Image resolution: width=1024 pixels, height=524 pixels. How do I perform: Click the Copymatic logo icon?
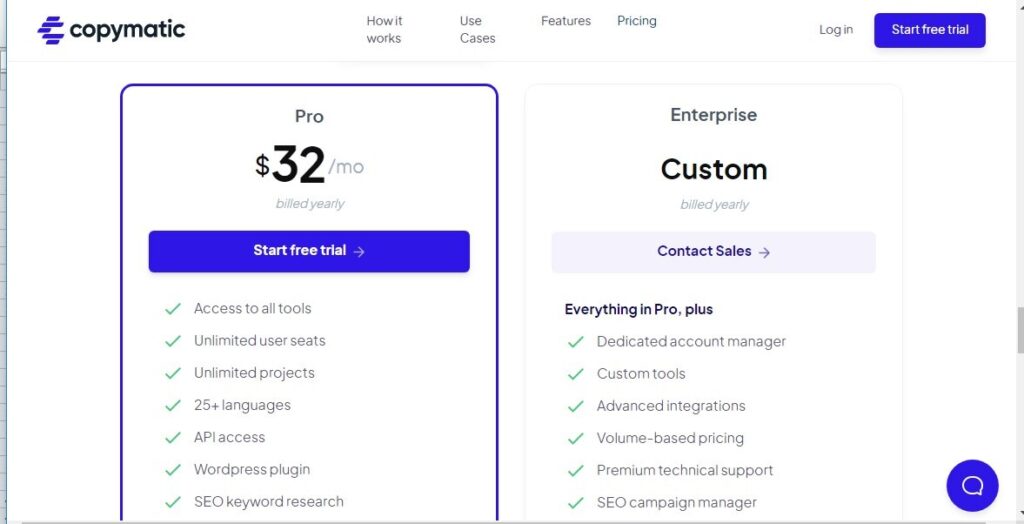(51, 30)
